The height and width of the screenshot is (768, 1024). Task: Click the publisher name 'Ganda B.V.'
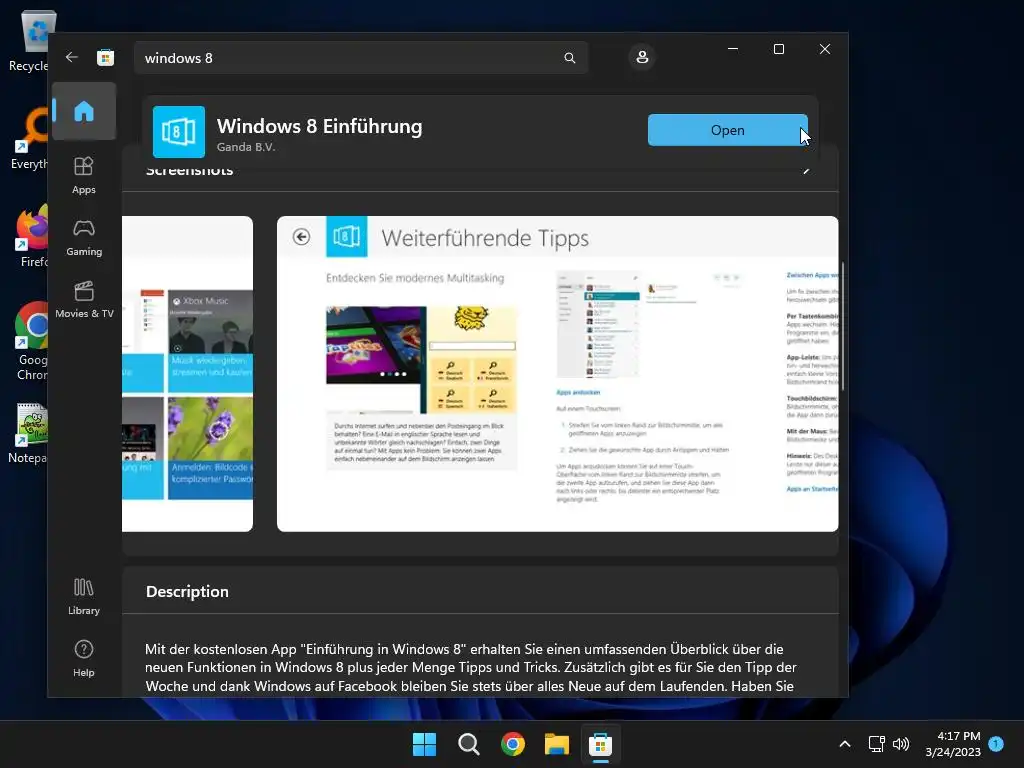(246, 147)
